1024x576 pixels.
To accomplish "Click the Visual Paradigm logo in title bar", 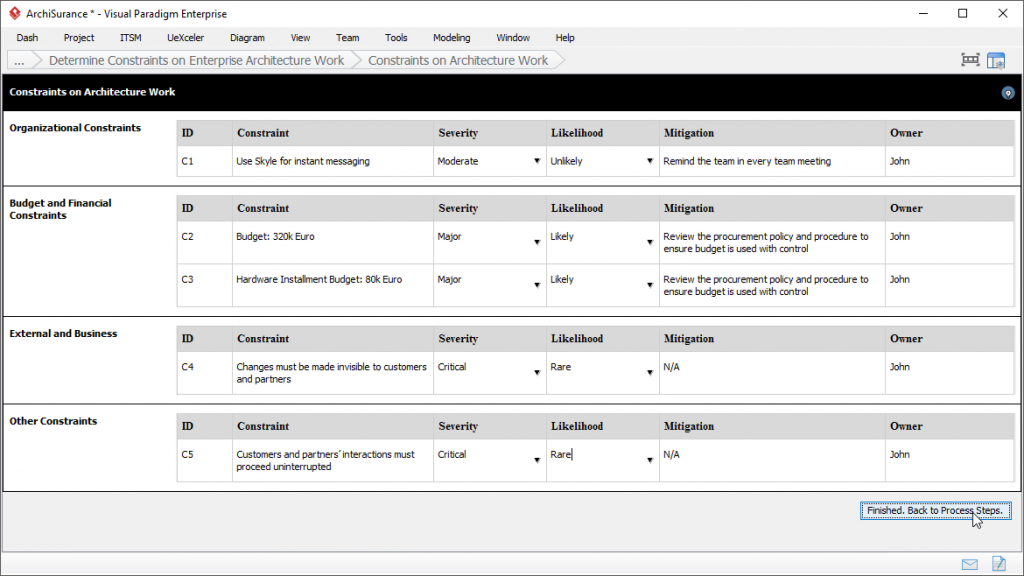I will [x=13, y=14].
